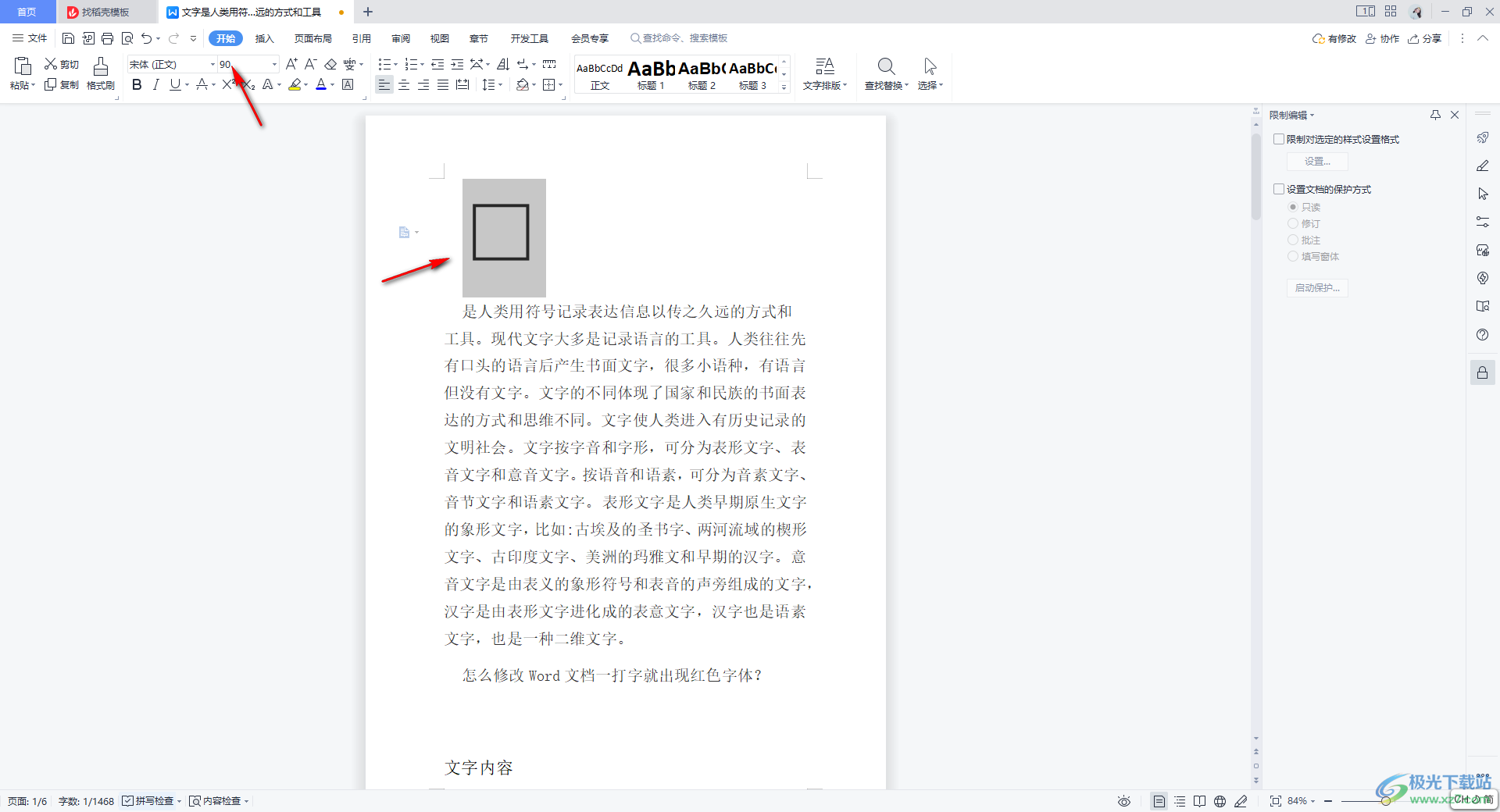Click the yellow highlight color swatch

295,84
